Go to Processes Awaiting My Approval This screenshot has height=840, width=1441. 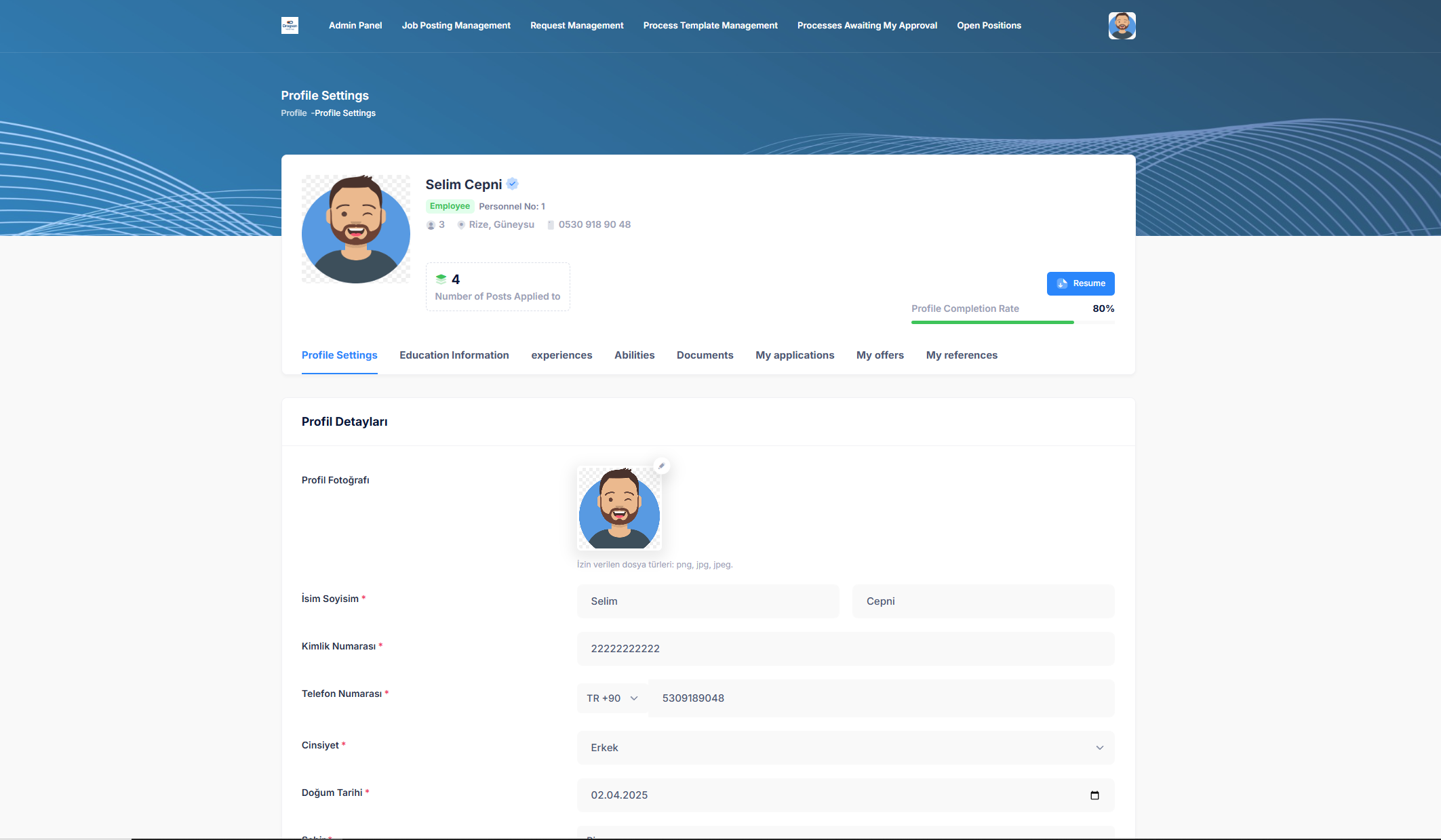[867, 26]
